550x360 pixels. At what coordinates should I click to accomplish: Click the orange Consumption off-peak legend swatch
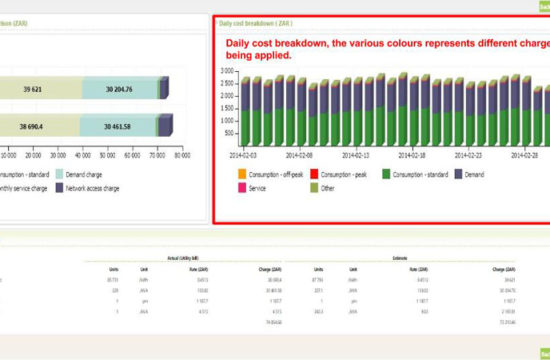[x=242, y=174]
